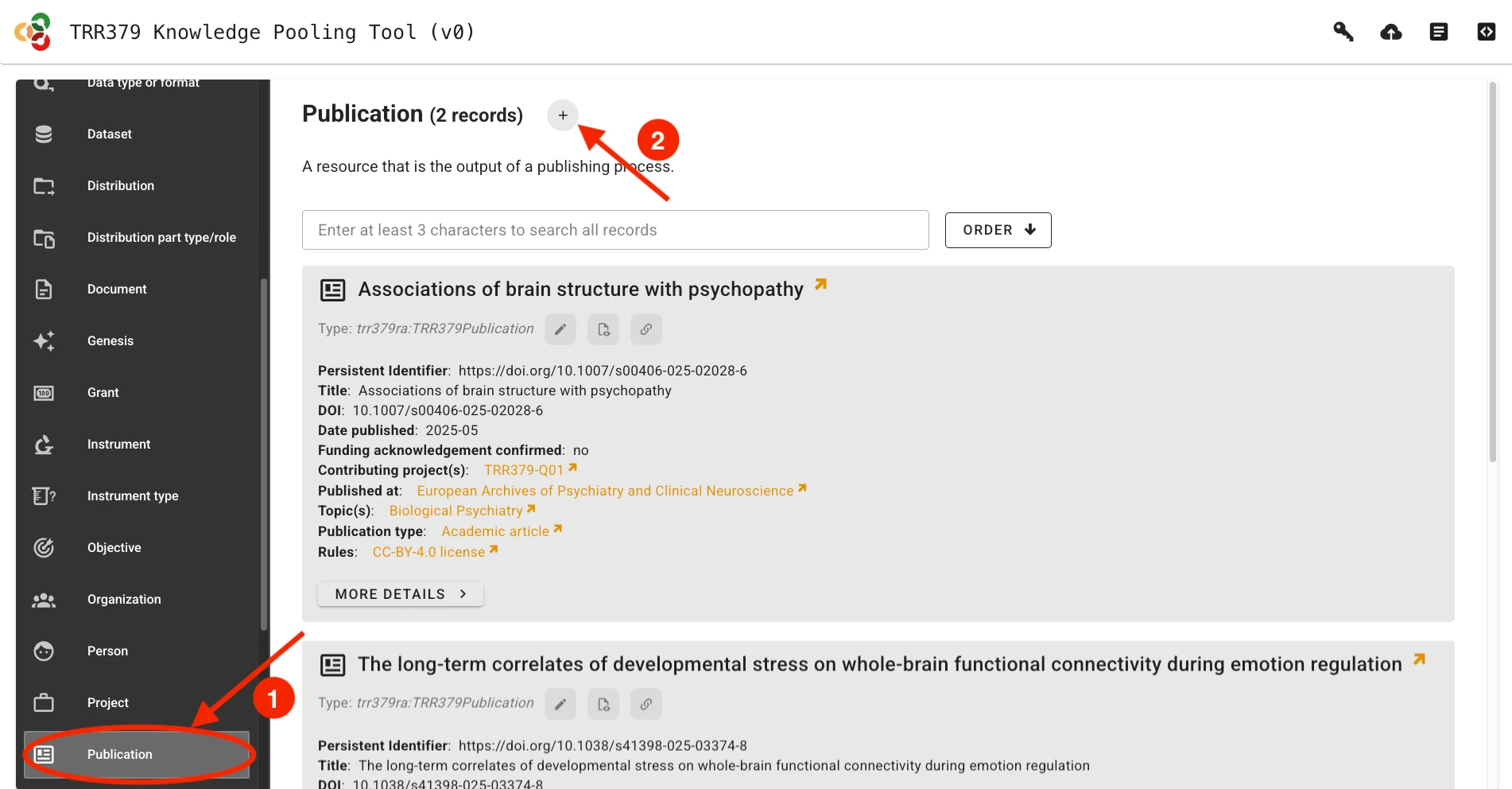Select the Person entry in the sidebar

pos(107,651)
